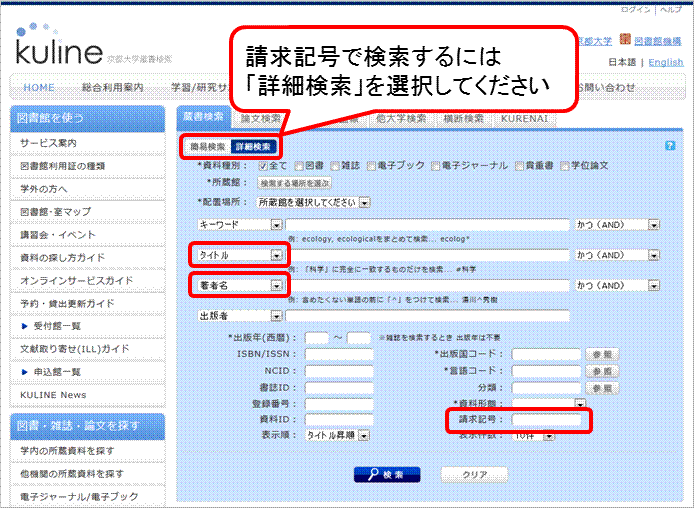
Task: Click the クリア button
Action: 474,474
